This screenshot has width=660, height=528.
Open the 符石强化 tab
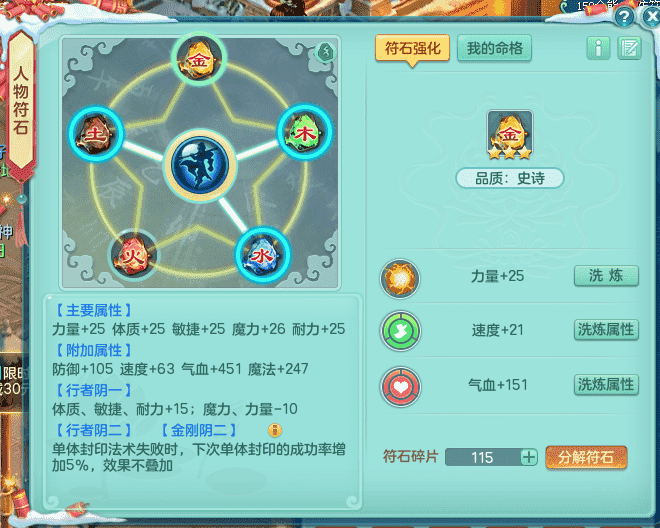[x=412, y=48]
